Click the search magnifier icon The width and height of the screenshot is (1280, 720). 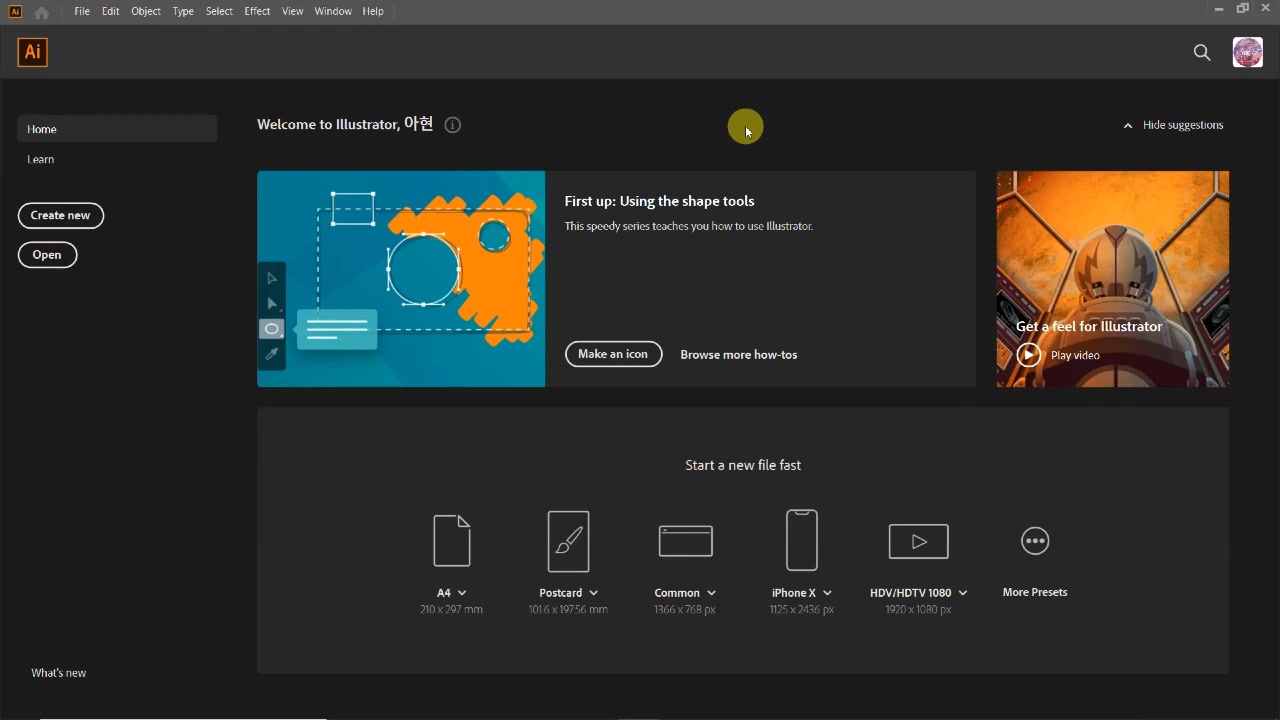(1202, 53)
